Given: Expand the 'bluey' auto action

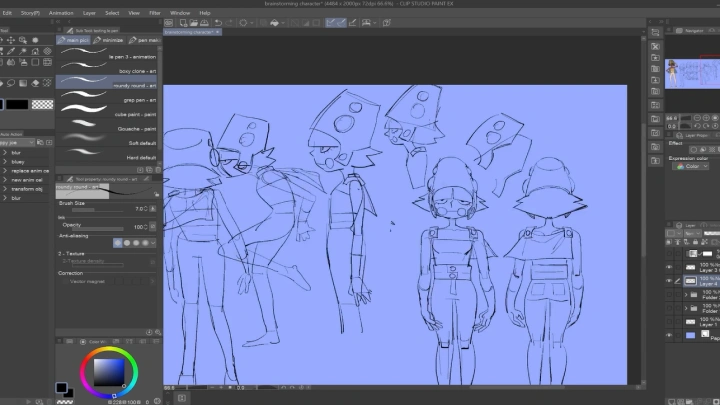Looking at the screenshot, I should tap(5, 162).
